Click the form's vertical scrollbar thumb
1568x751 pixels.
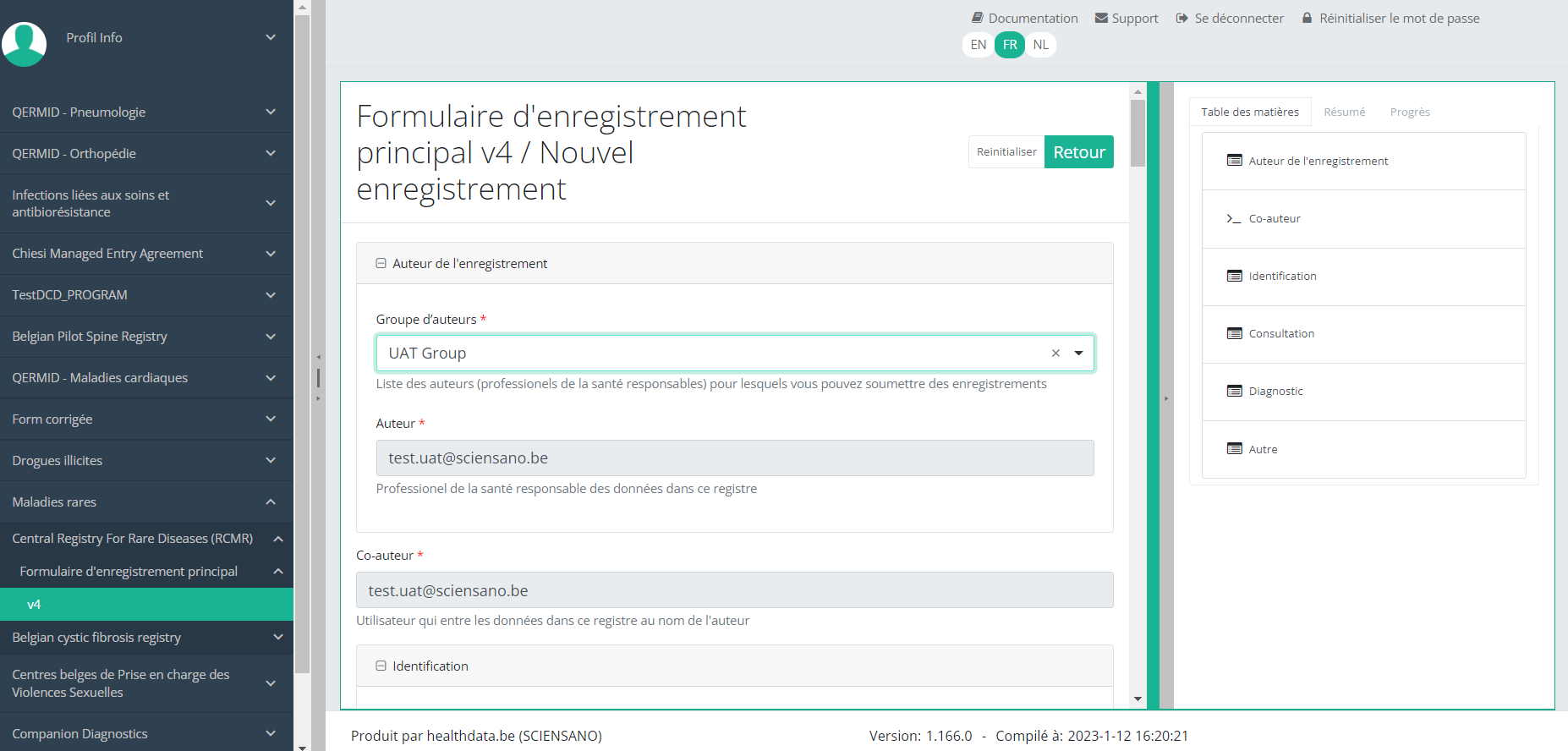coord(1138,133)
